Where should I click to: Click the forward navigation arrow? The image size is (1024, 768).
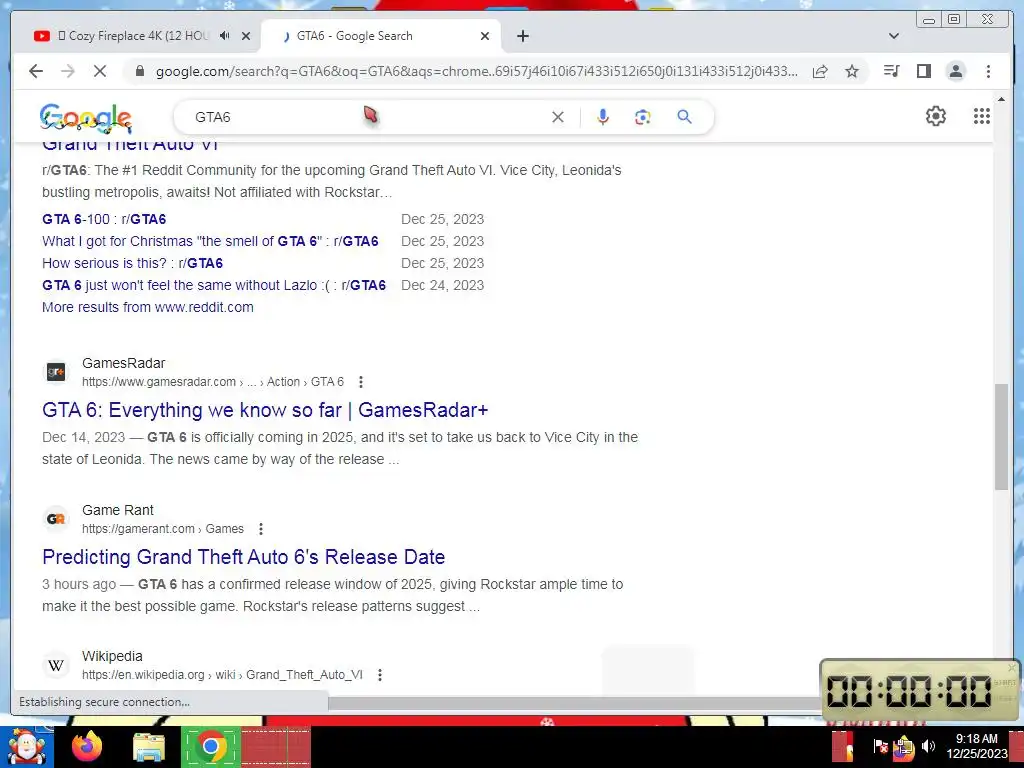(x=68, y=71)
